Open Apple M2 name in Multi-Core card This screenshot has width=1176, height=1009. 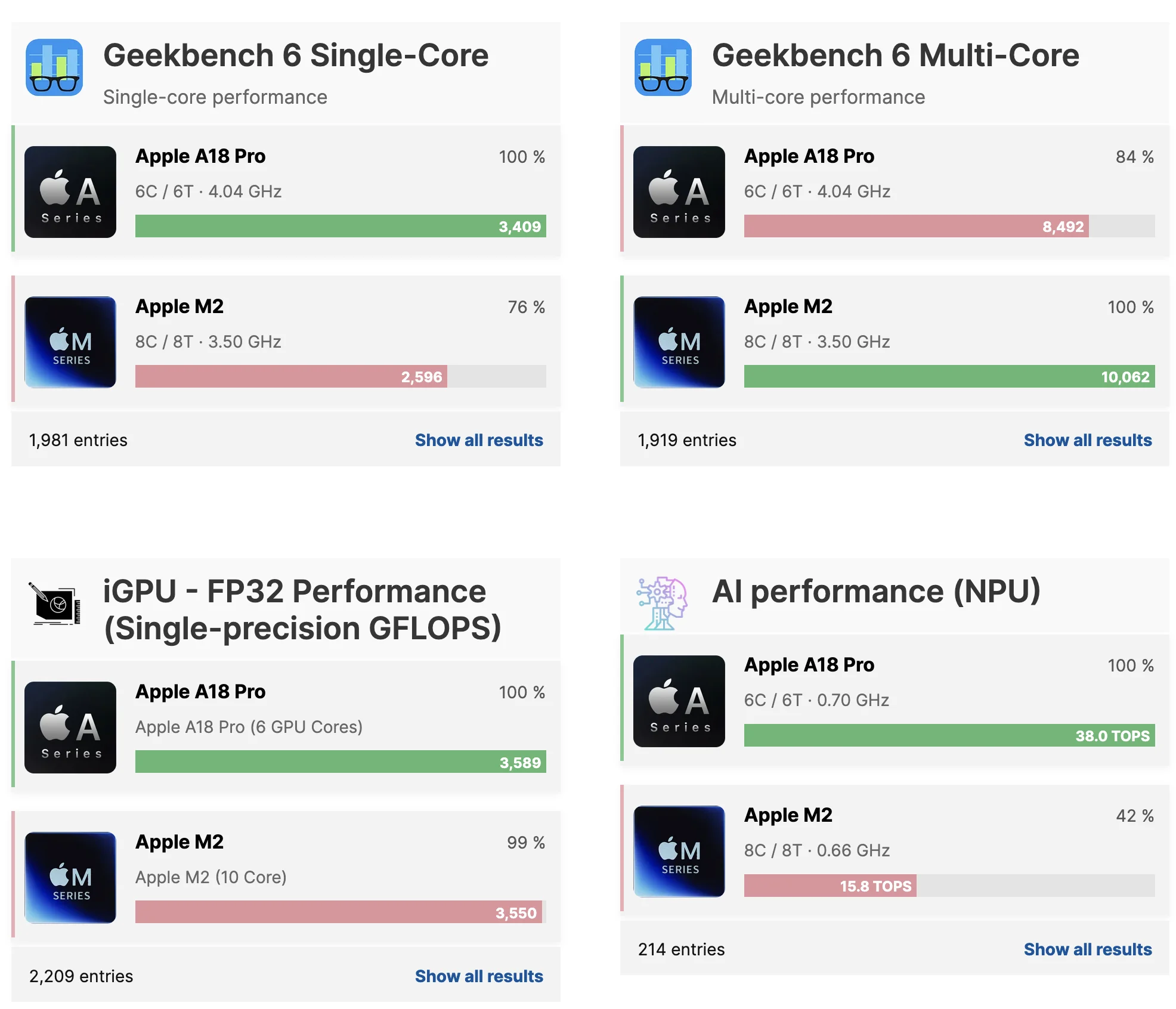788,307
